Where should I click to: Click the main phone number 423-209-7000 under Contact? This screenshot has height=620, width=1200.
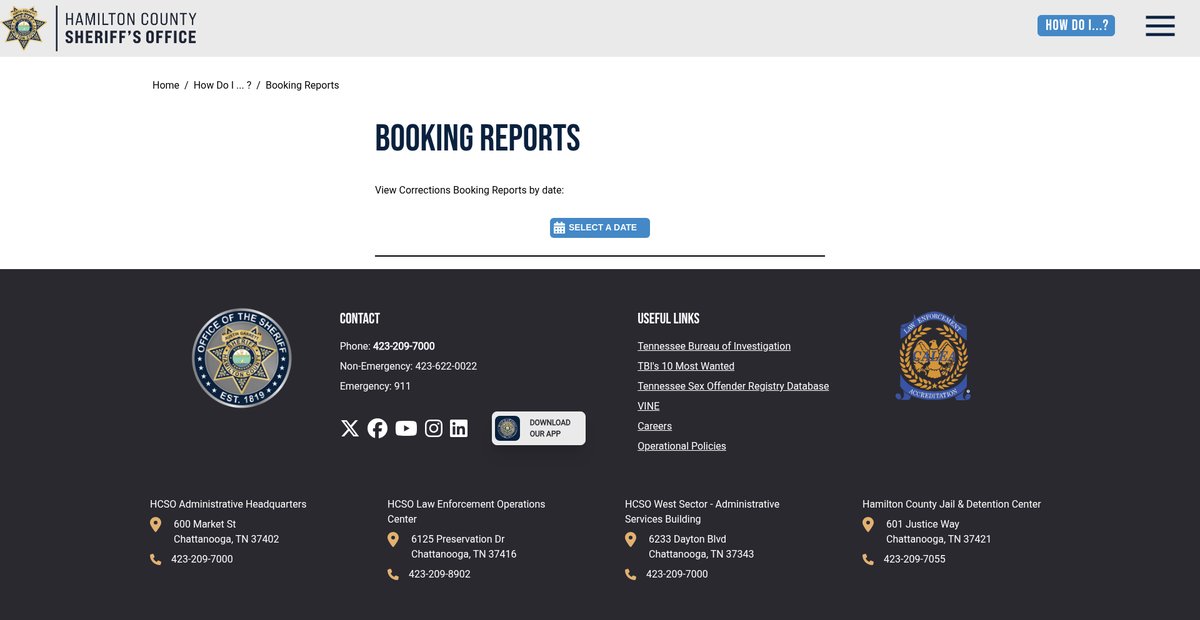pos(404,346)
